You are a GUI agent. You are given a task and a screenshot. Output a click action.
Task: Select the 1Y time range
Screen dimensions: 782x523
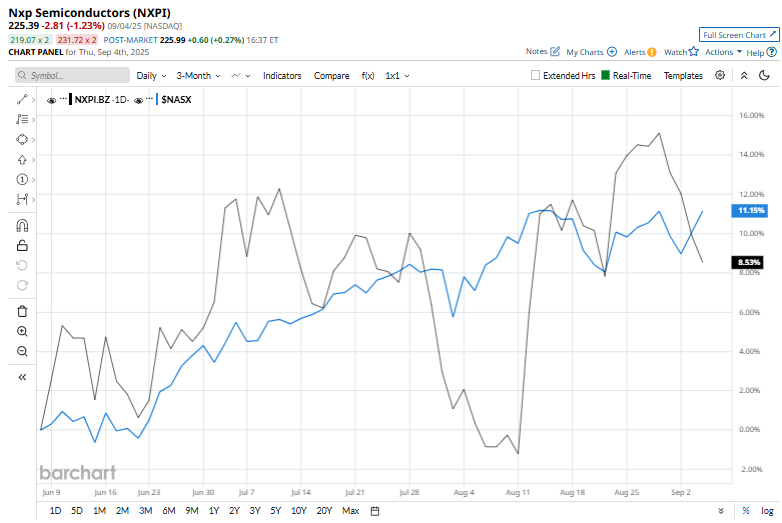pos(214,511)
